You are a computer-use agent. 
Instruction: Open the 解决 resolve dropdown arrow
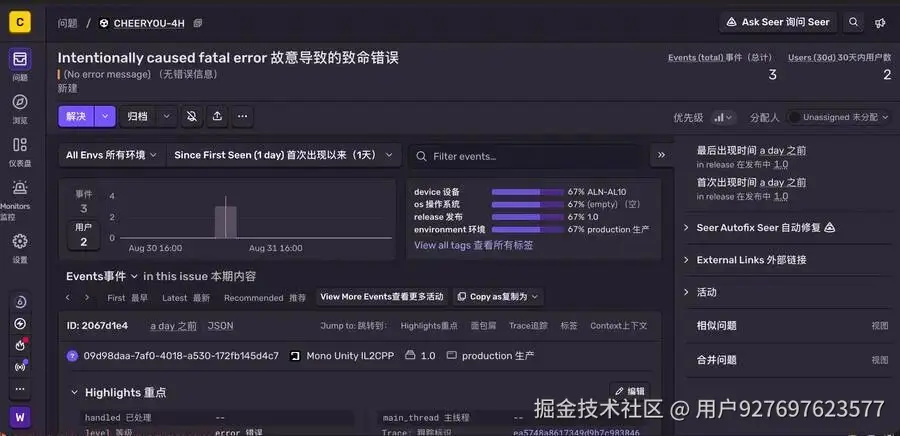pos(105,116)
